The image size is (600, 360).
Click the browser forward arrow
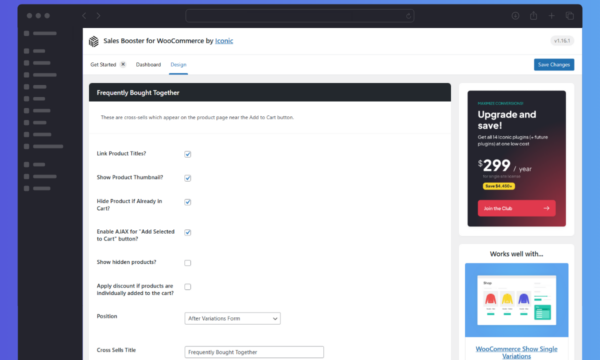[98, 16]
